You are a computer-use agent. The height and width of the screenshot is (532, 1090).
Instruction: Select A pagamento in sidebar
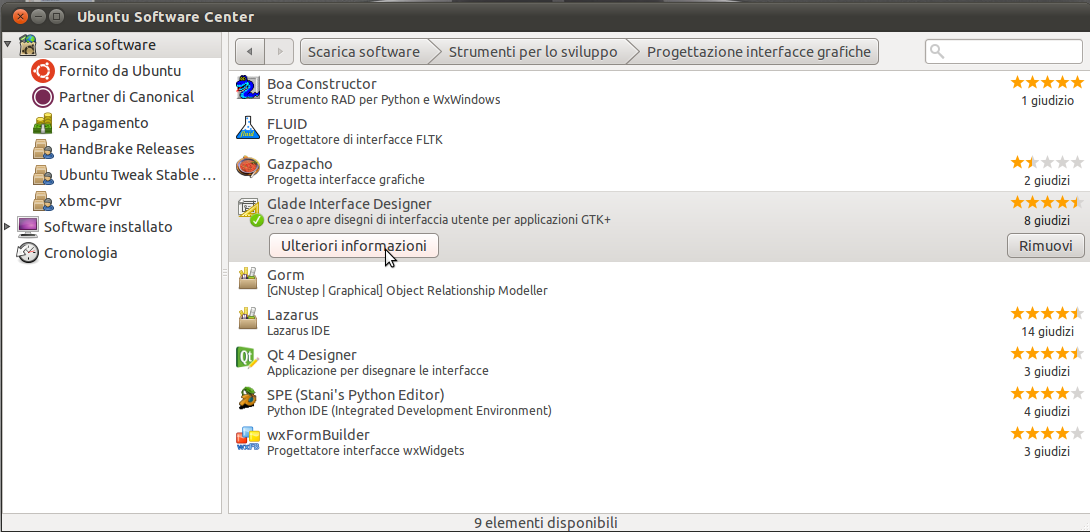click(x=104, y=123)
